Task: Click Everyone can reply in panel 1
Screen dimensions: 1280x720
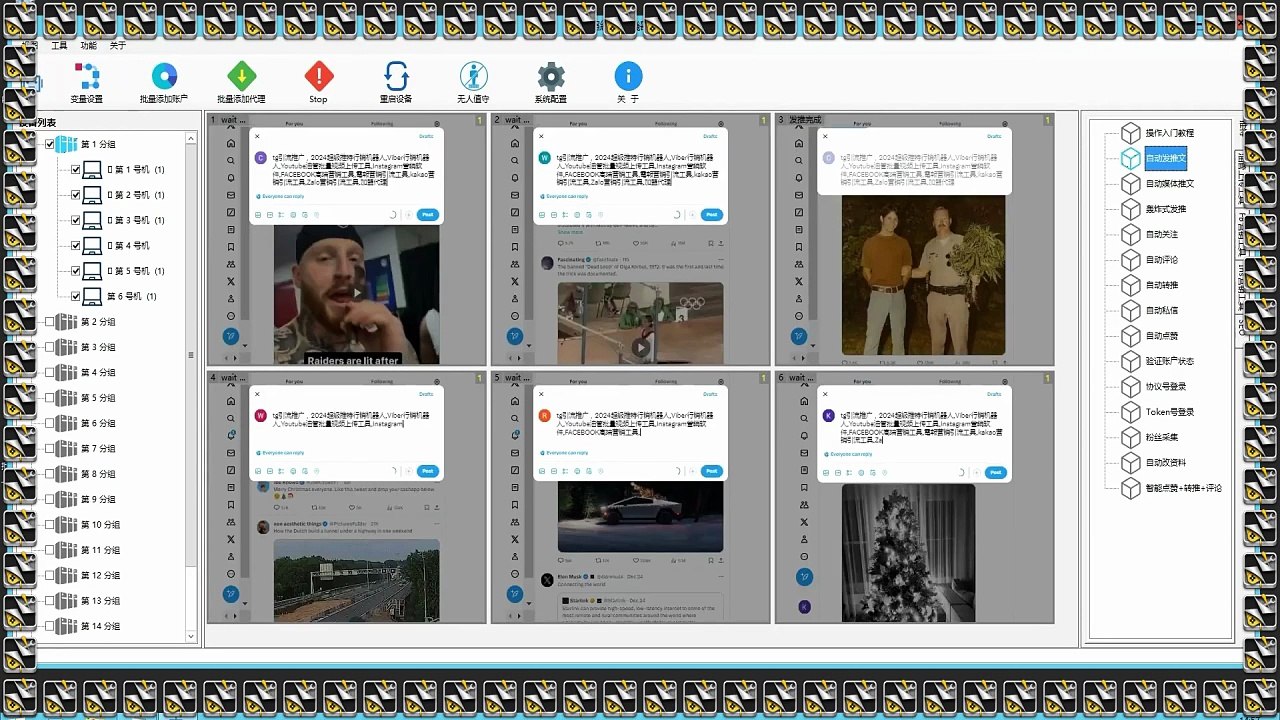Action: pyautogui.click(x=280, y=196)
